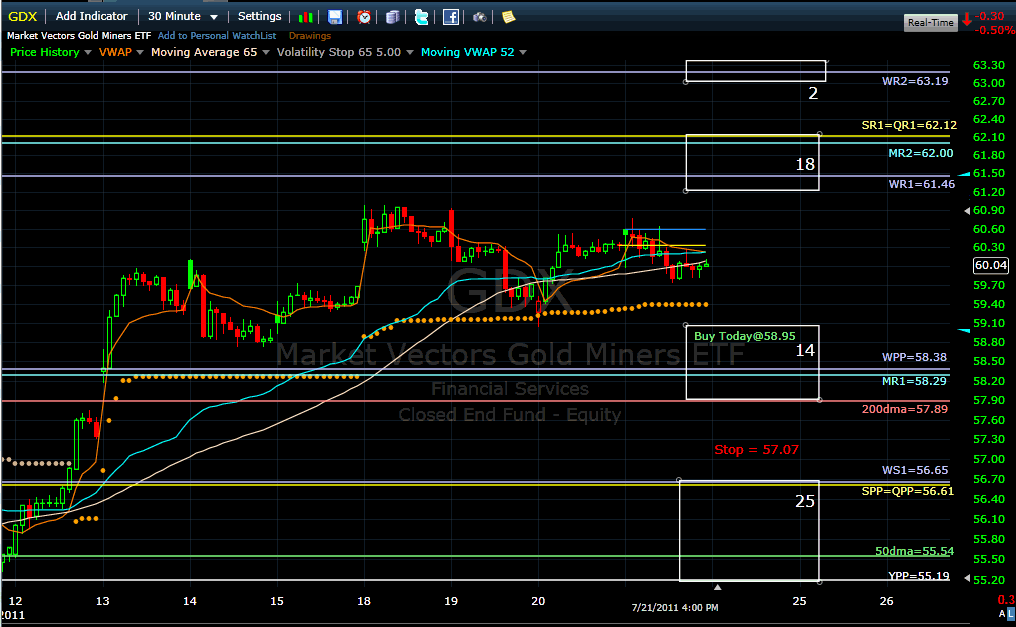This screenshot has width=1016, height=627.
Task: Click the red down-arrow price change indicator
Action: 967,19
